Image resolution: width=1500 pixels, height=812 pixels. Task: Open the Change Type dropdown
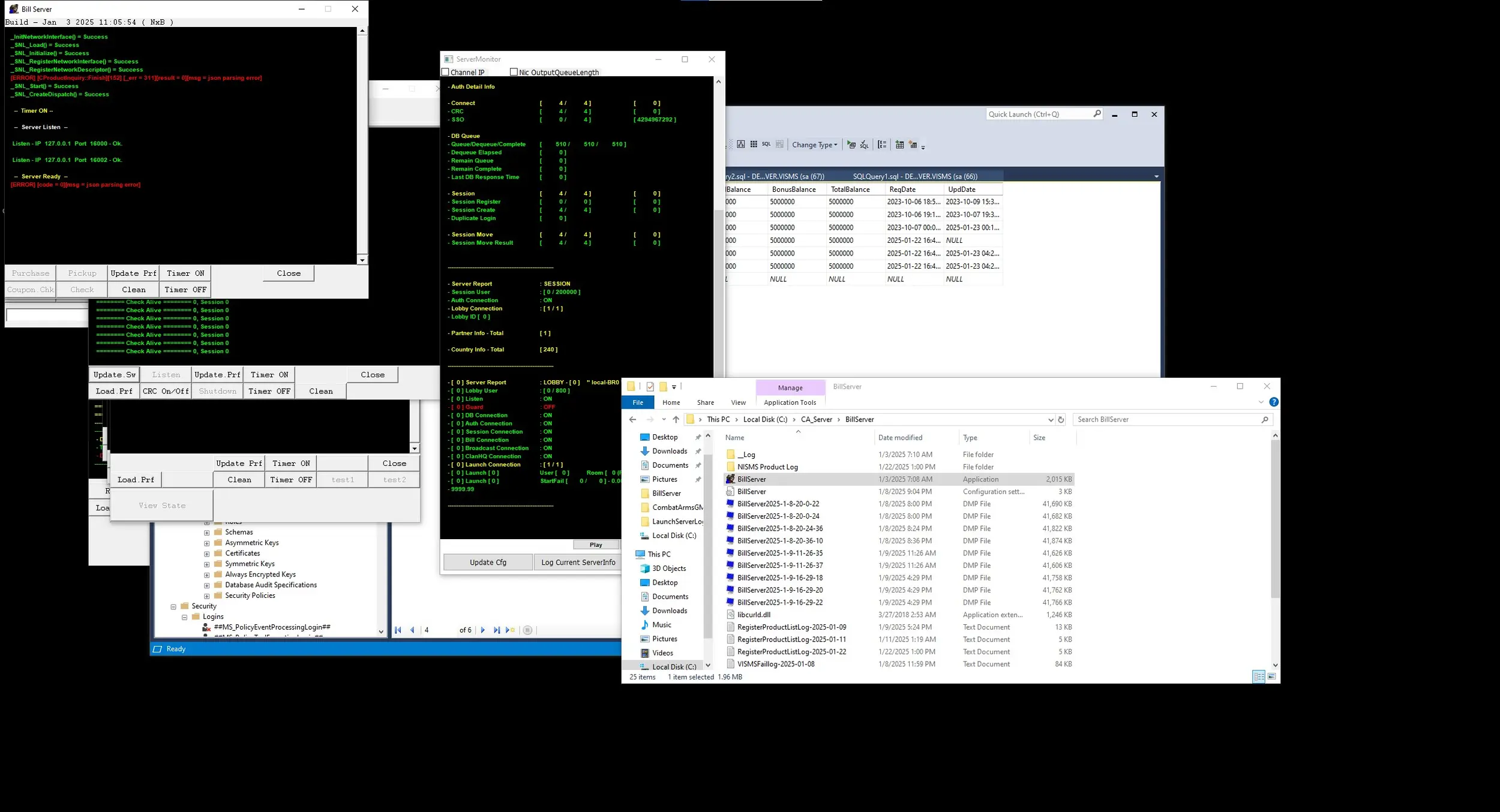pos(814,145)
